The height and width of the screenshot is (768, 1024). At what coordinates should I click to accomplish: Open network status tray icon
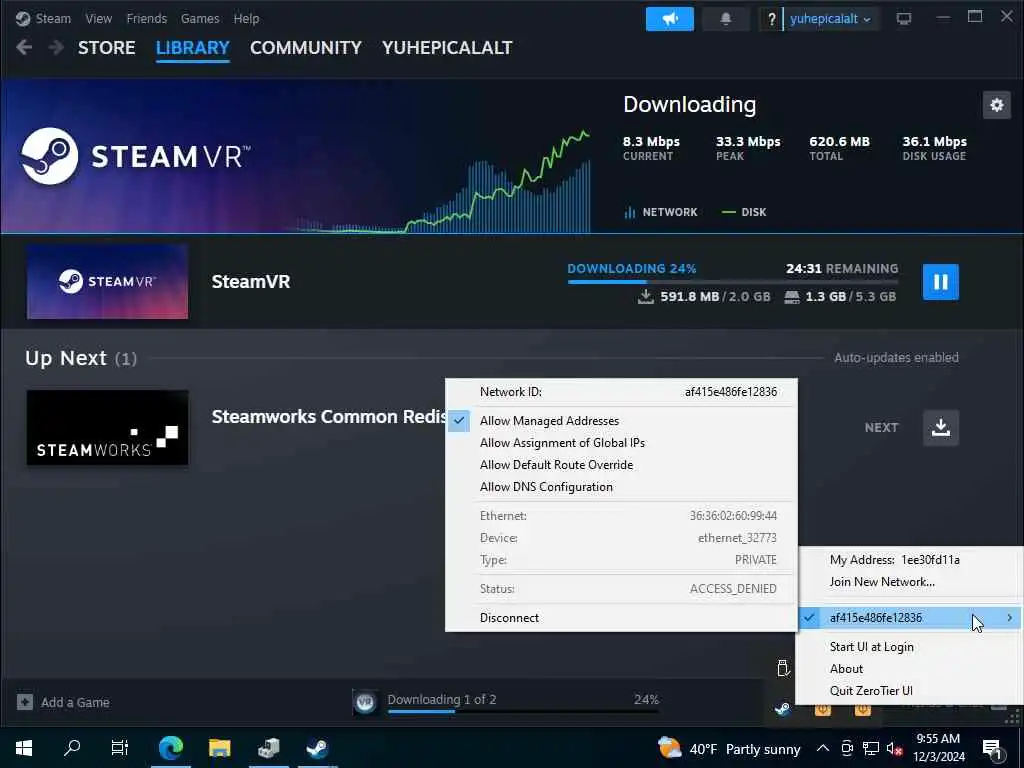(871, 748)
